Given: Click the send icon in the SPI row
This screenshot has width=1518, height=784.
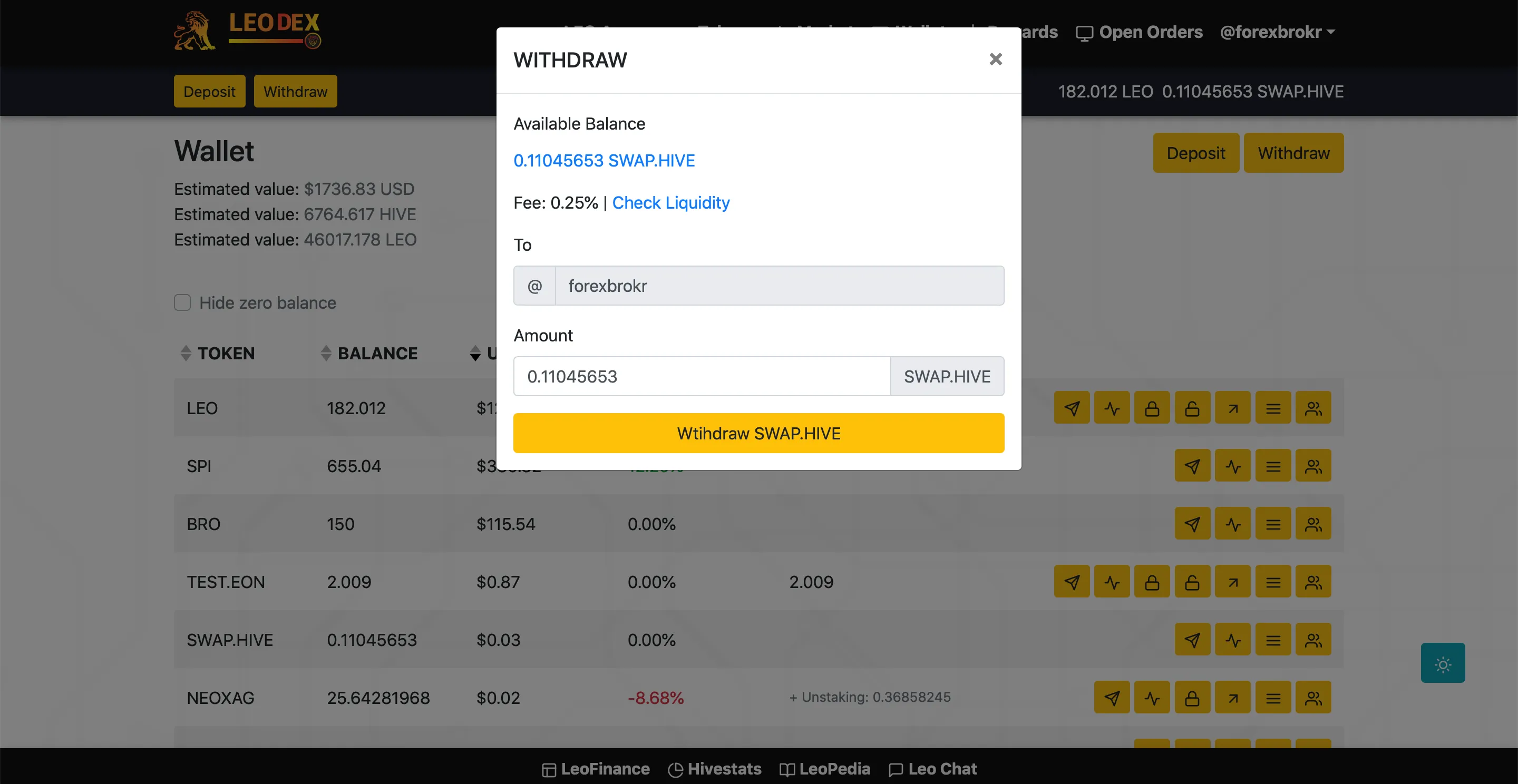Looking at the screenshot, I should click(x=1192, y=466).
